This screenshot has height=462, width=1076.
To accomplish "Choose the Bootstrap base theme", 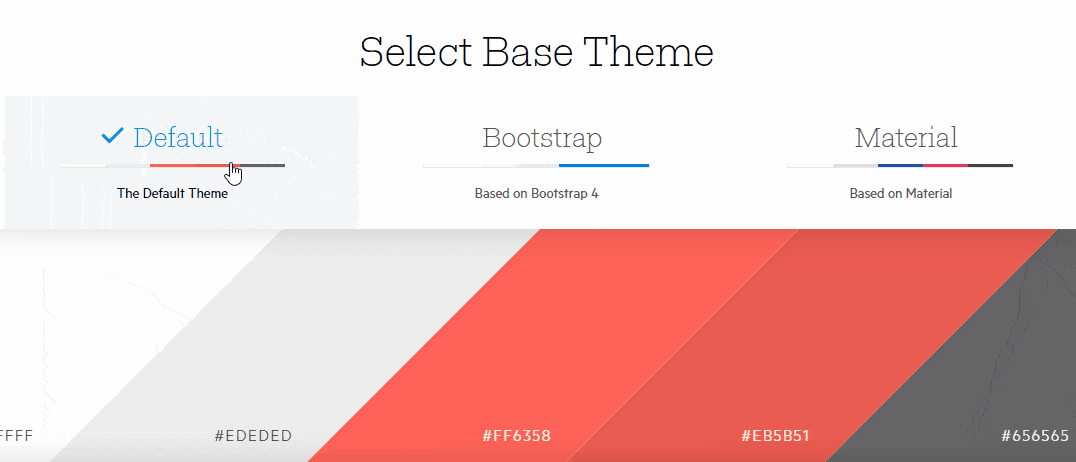I will pyautogui.click(x=542, y=137).
